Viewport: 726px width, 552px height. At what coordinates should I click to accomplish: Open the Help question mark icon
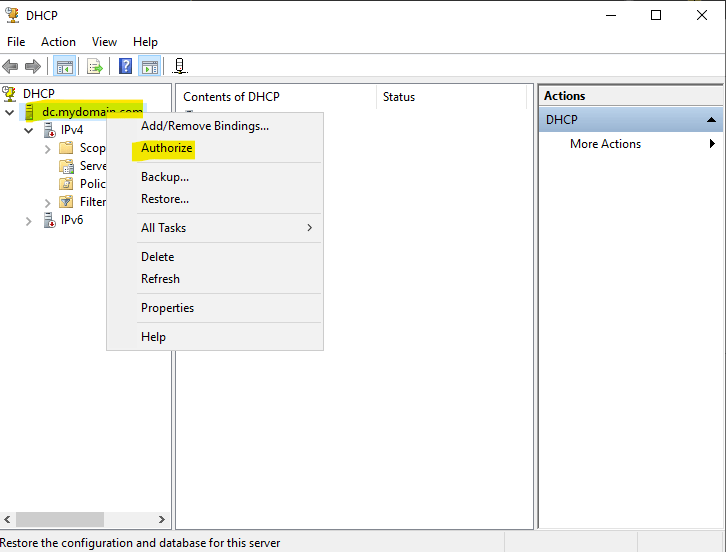[126, 67]
